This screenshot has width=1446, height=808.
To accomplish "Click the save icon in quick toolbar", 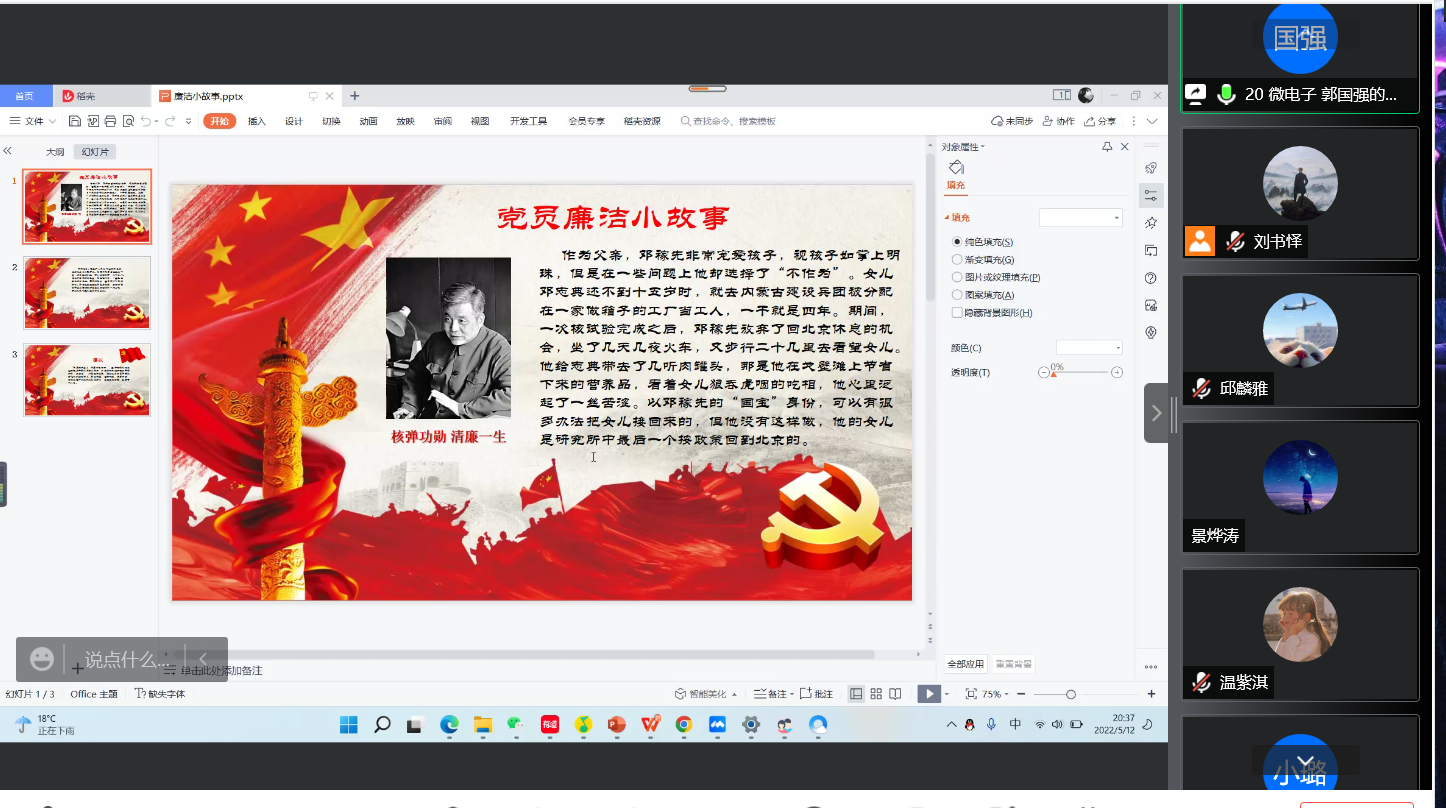I will (75, 121).
